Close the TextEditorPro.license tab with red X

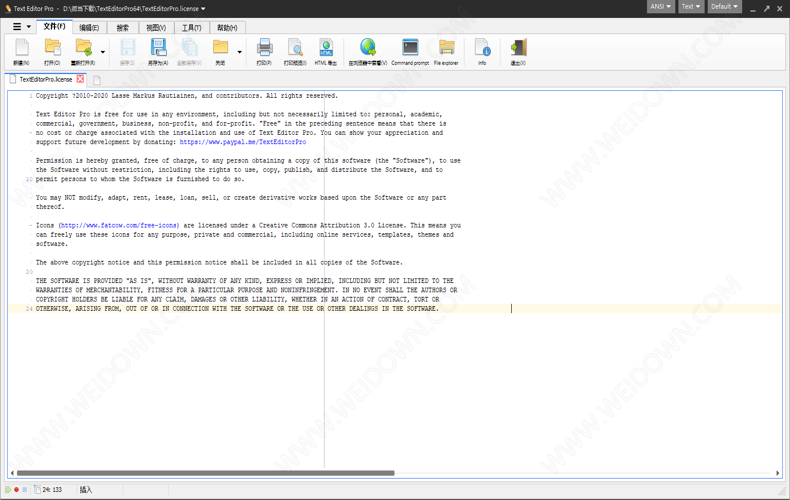(80, 79)
